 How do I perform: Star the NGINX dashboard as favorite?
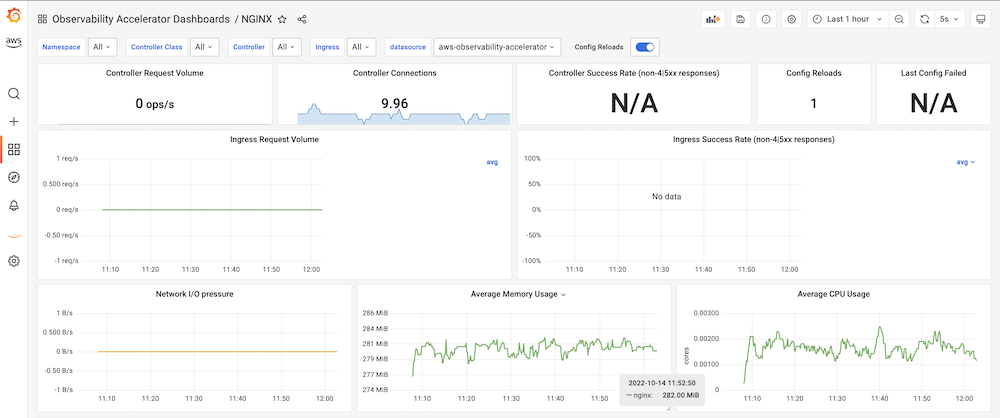coord(282,19)
